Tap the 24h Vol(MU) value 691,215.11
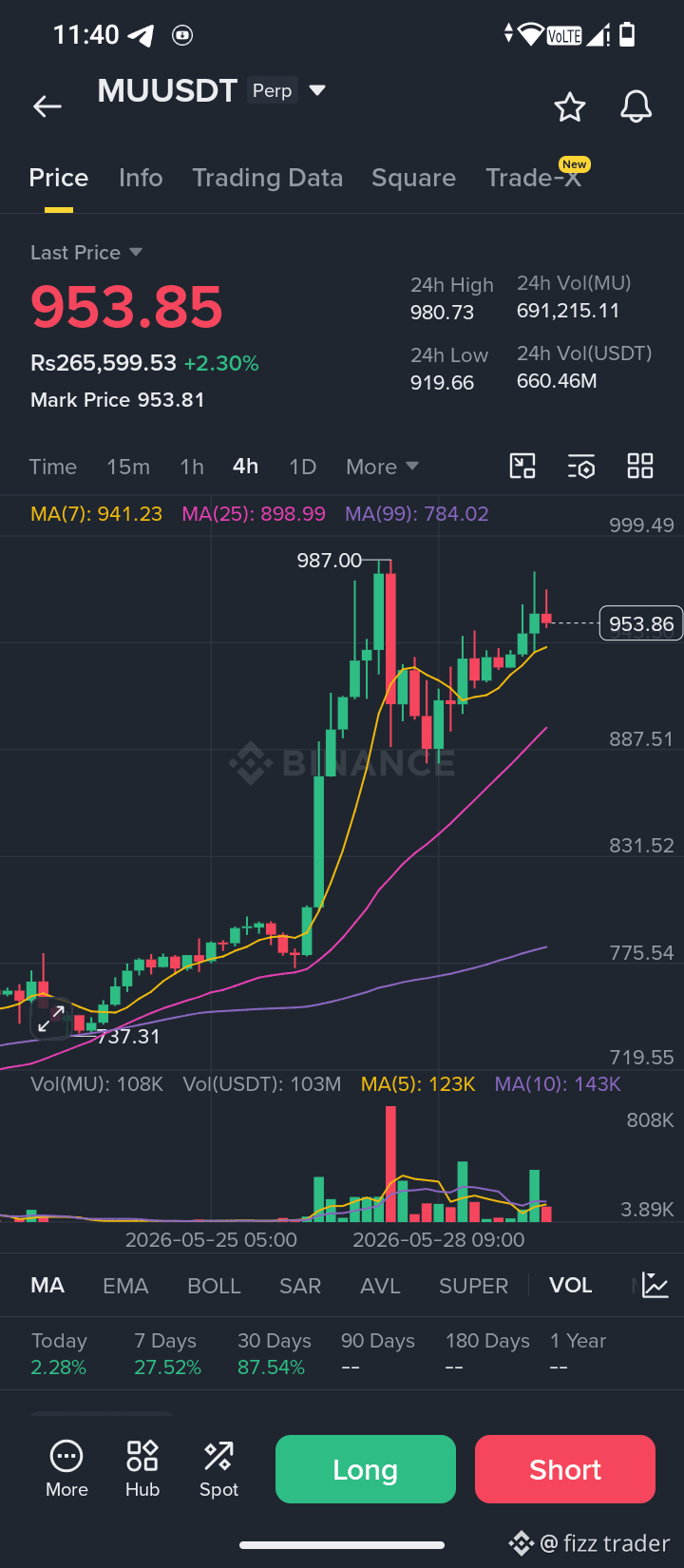 (x=568, y=311)
